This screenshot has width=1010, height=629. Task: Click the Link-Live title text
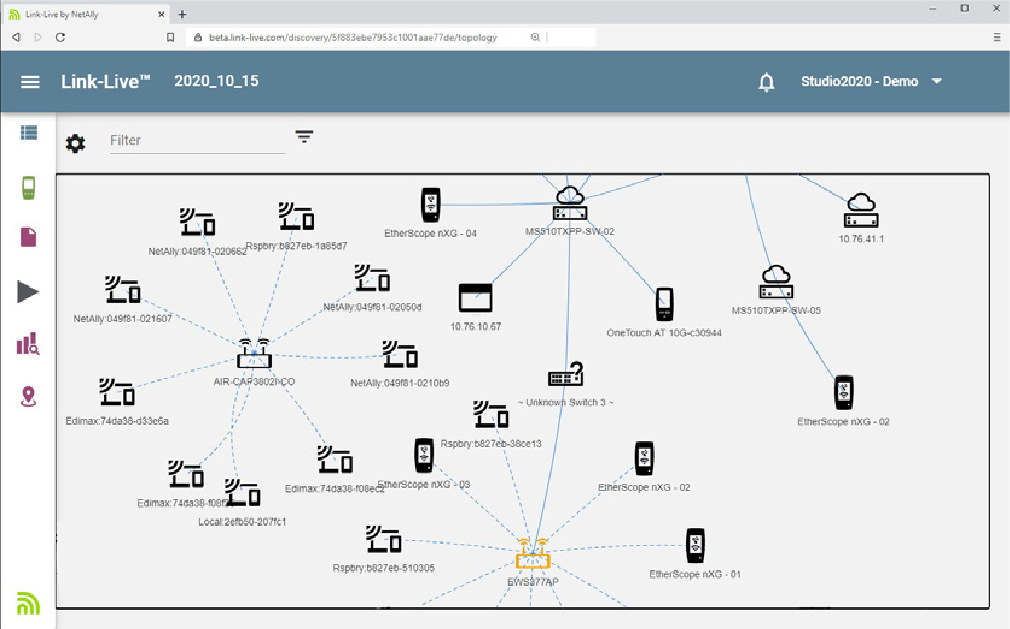tap(105, 82)
